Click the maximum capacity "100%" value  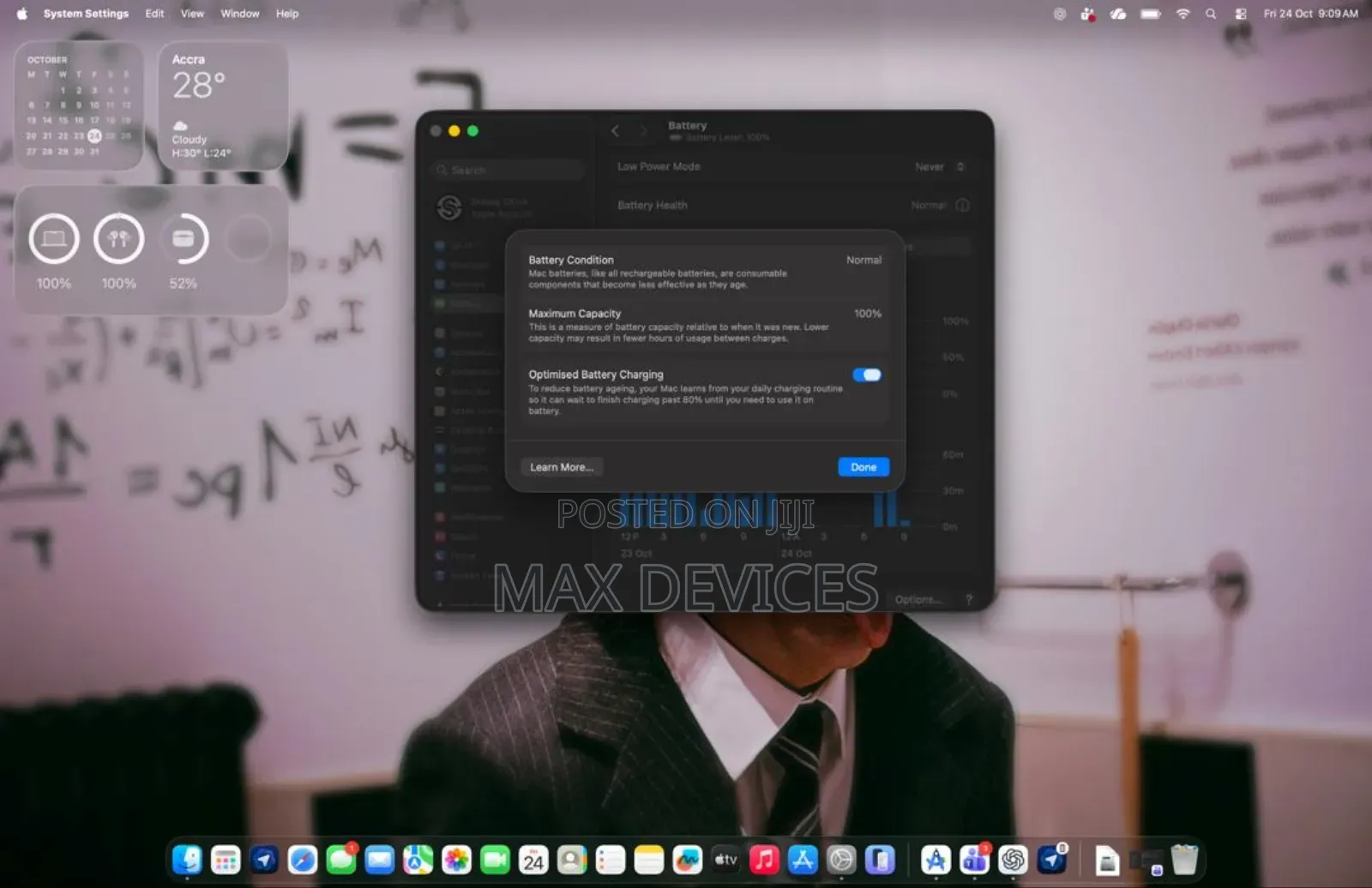point(868,314)
